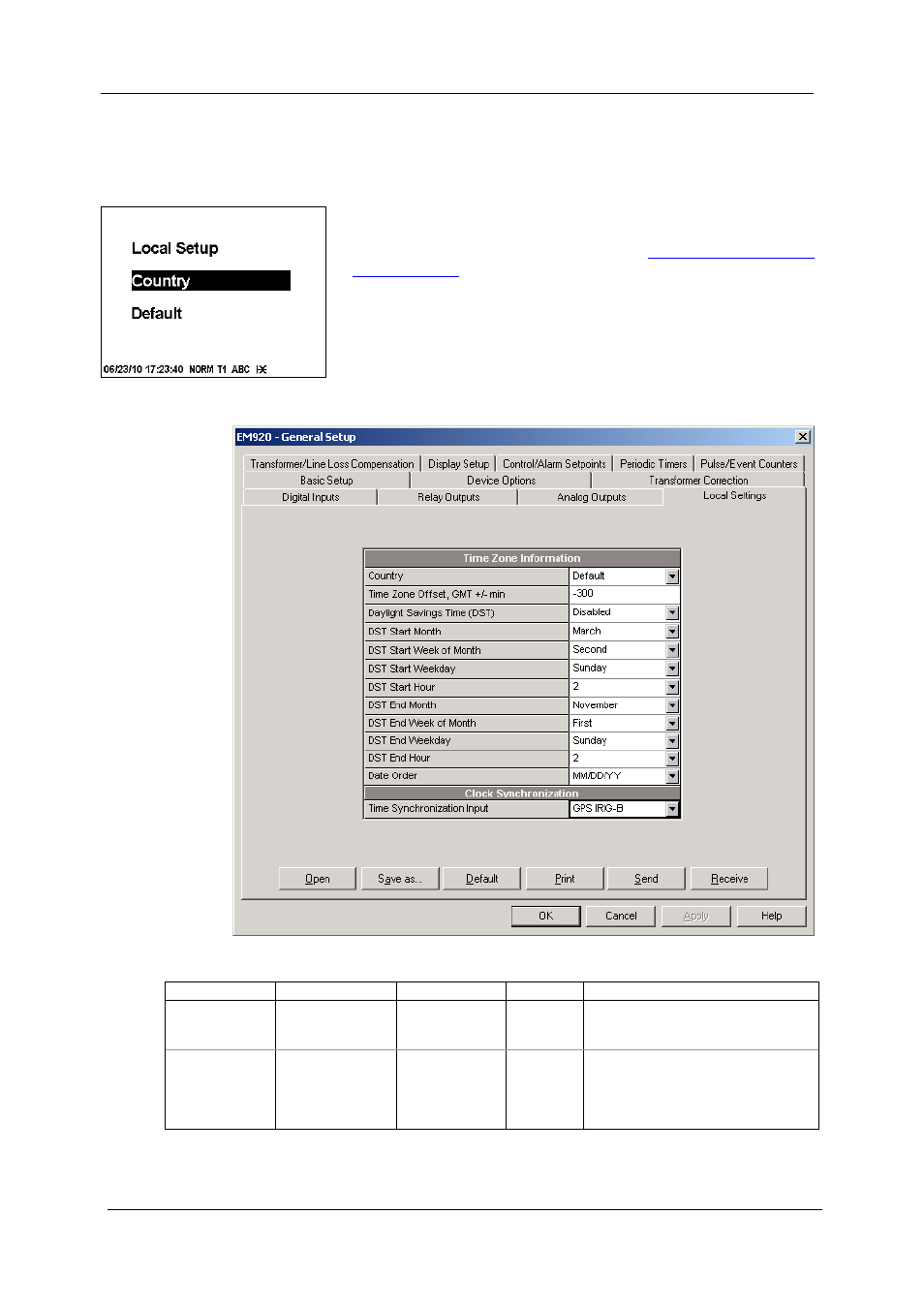This screenshot has width=924, height=1308.
Task: Click the Save as... button
Action: point(400,879)
